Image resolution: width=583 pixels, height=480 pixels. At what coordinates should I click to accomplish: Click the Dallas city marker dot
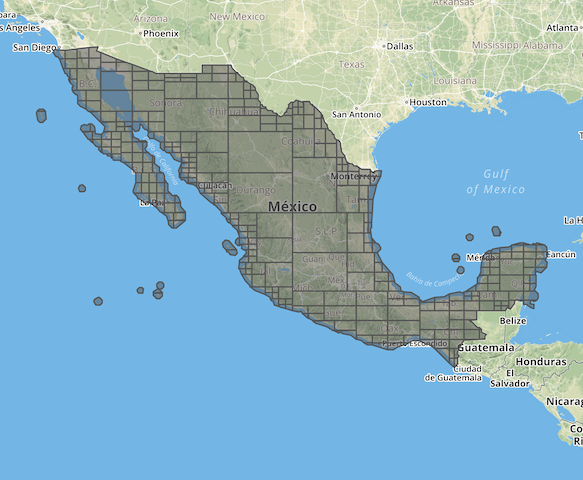click(x=384, y=46)
